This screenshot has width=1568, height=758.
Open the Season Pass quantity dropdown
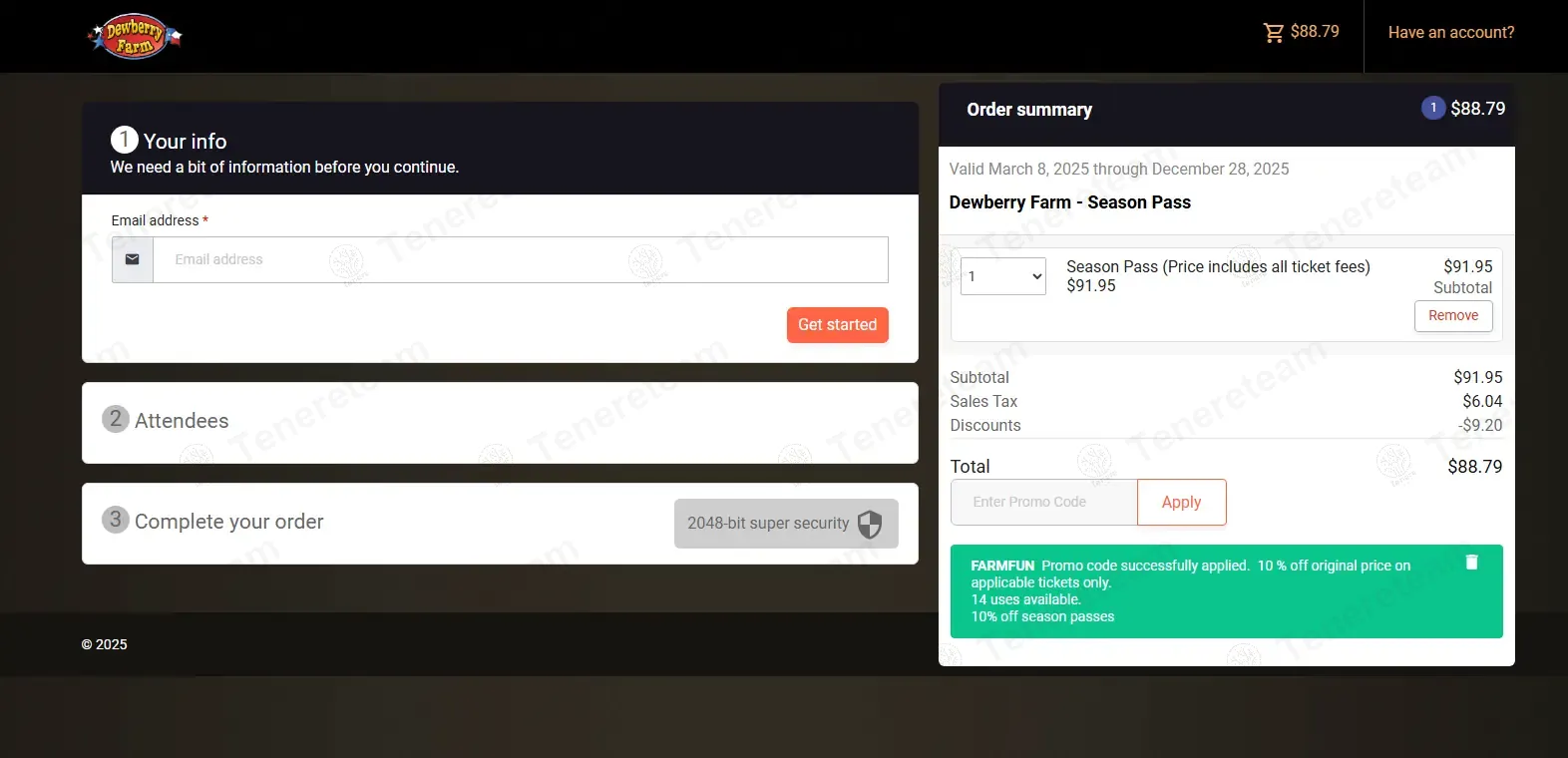[1002, 276]
